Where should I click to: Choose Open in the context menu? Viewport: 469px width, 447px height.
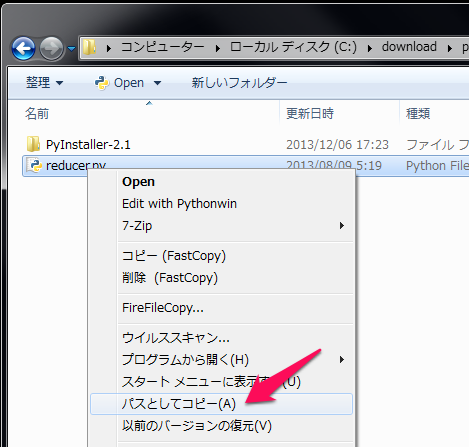point(138,182)
